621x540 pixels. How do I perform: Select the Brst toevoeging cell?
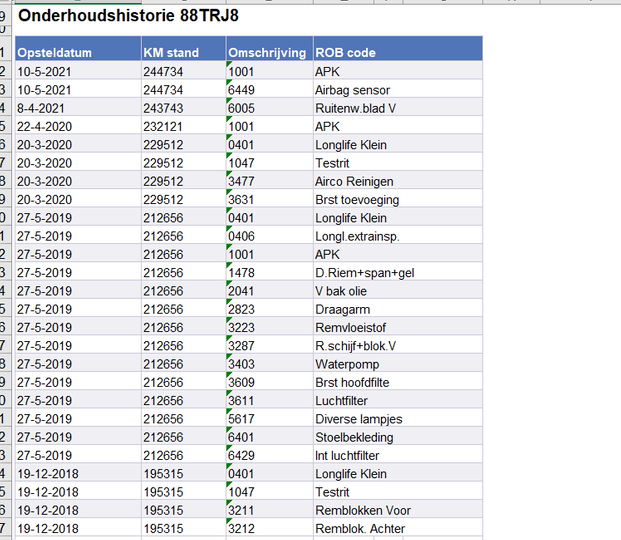tap(398, 200)
